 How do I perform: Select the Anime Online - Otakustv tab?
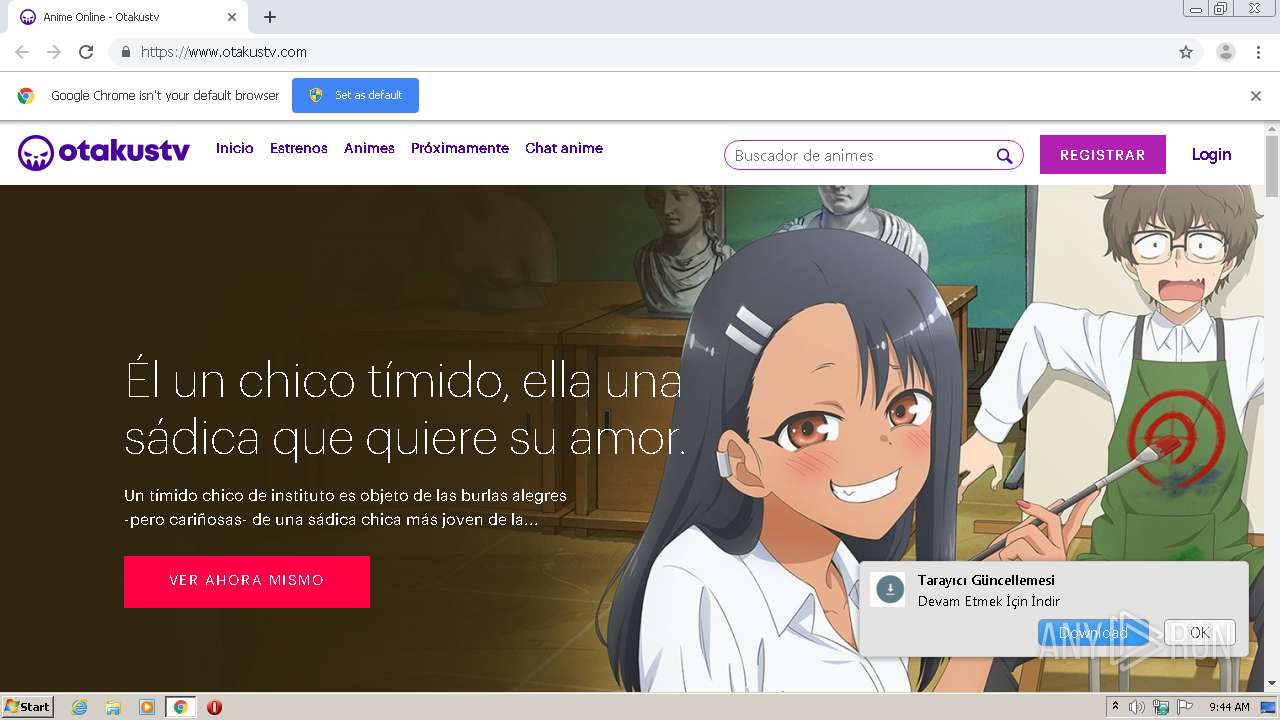tap(128, 17)
